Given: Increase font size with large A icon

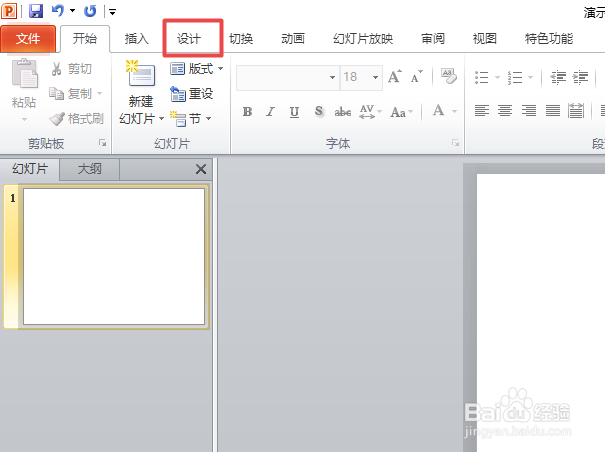Looking at the screenshot, I should (394, 76).
